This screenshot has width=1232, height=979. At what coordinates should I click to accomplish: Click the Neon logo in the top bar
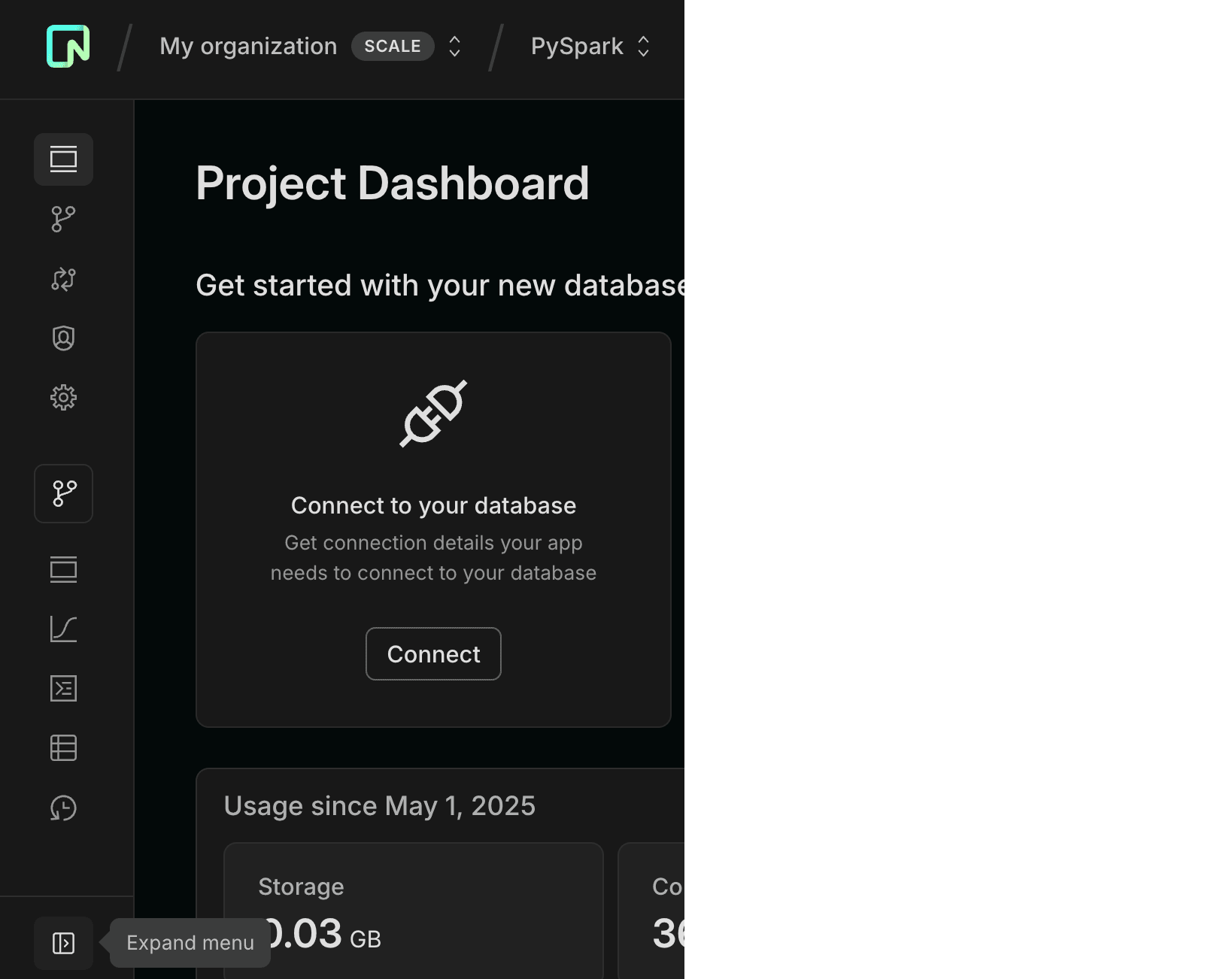click(67, 45)
